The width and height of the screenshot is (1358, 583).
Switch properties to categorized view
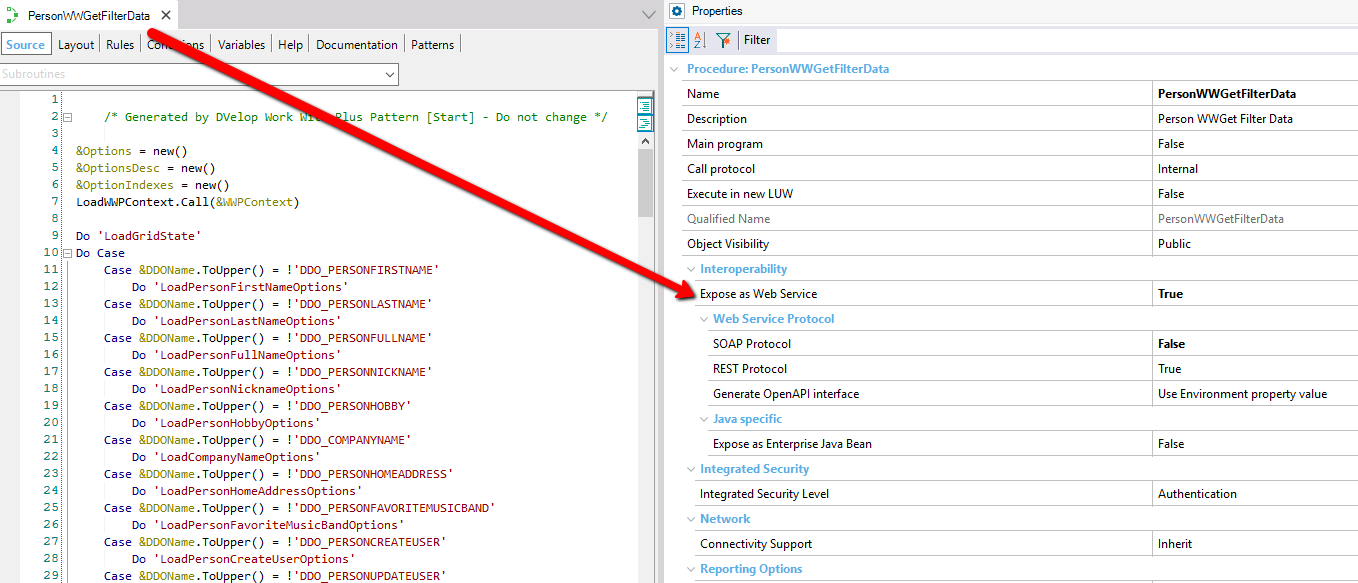click(x=677, y=40)
